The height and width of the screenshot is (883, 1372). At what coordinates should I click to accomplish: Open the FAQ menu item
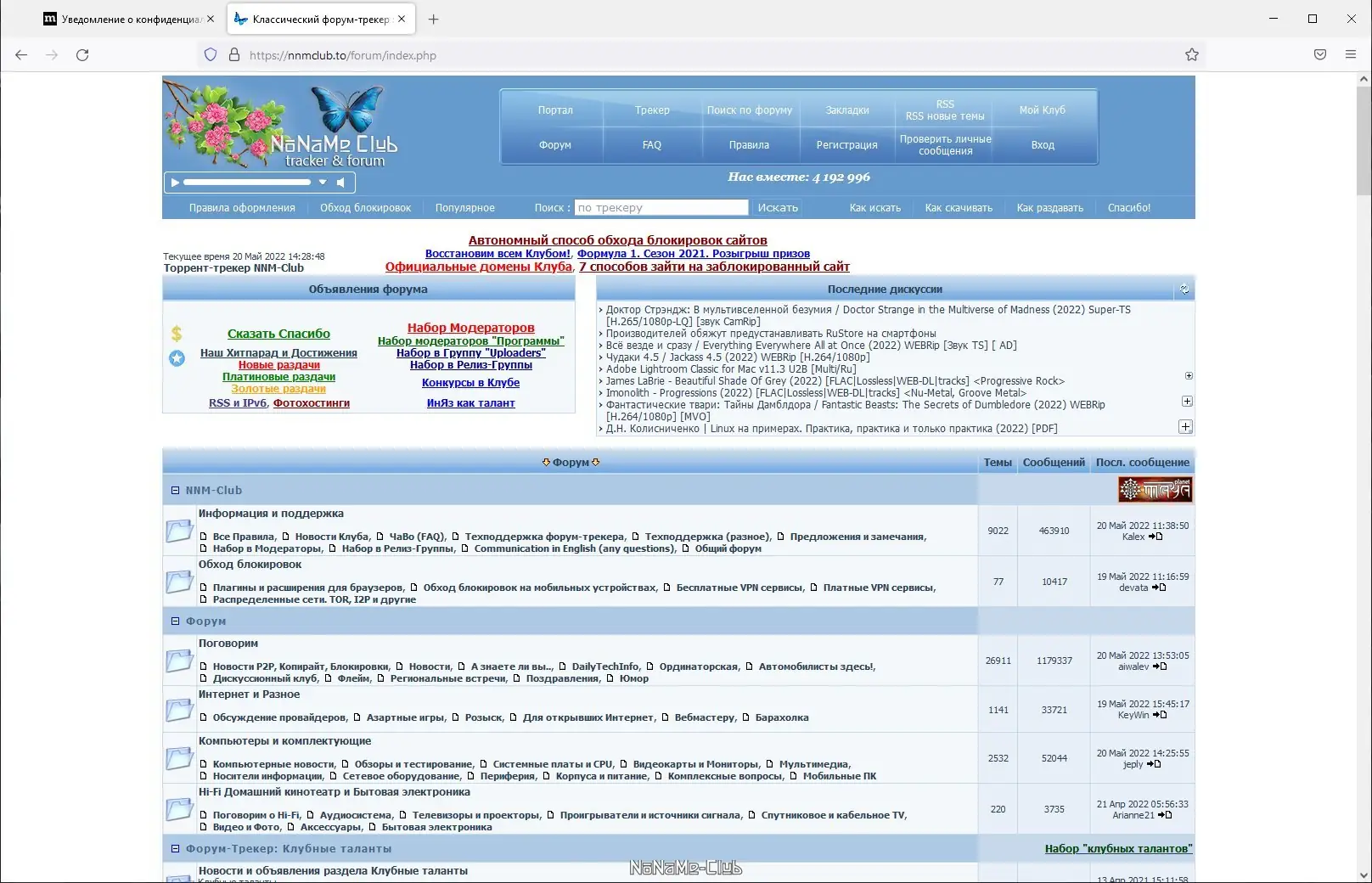click(650, 145)
